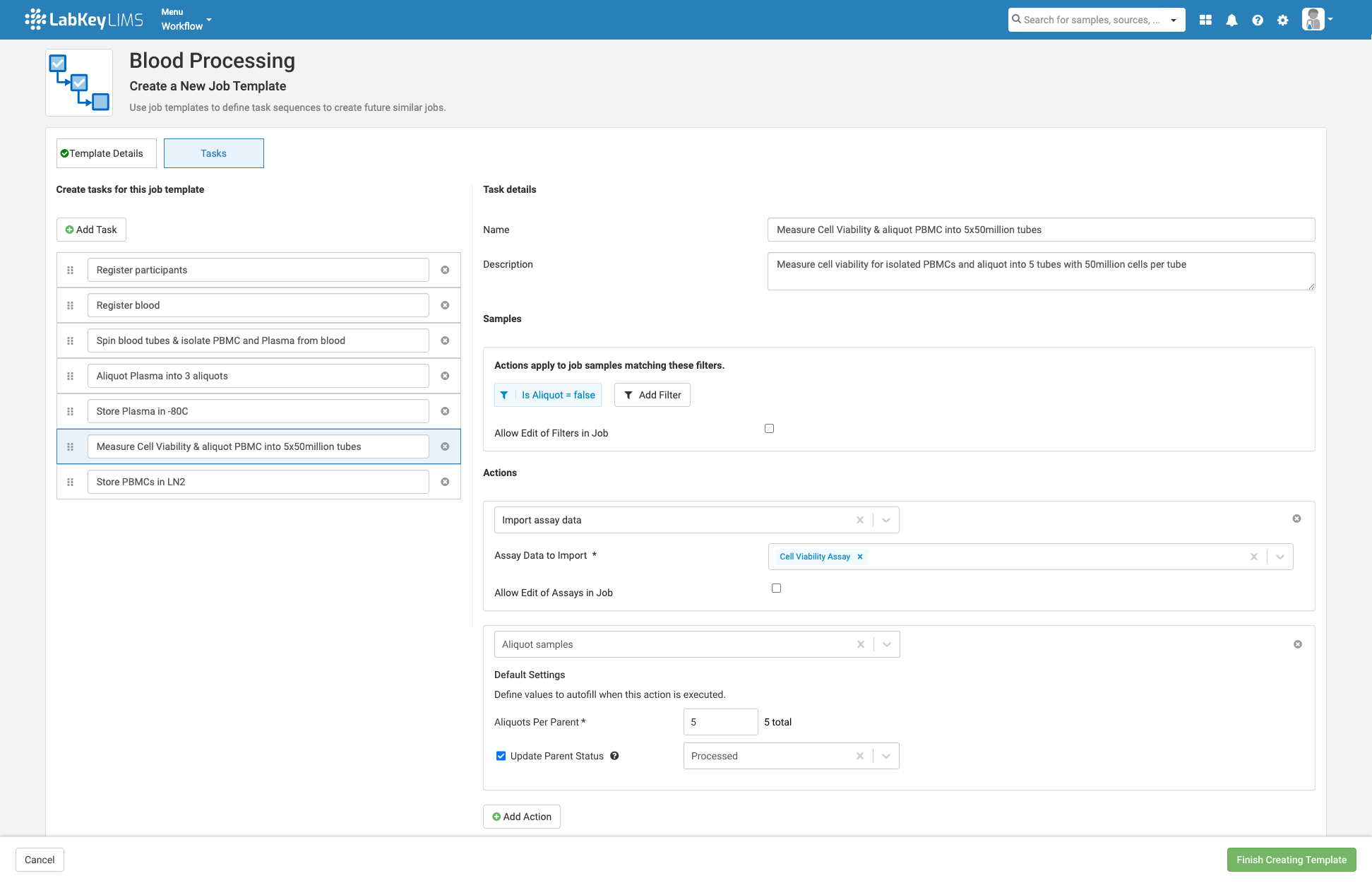Screen dimensions: 1372x883
Task: Click the Add Filter button
Action: tap(652, 395)
